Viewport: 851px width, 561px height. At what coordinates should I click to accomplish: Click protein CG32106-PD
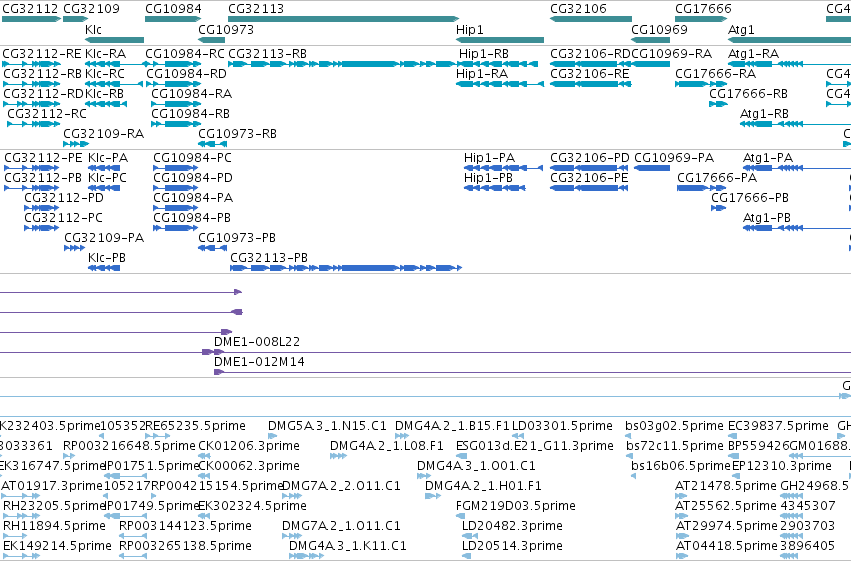(589, 168)
